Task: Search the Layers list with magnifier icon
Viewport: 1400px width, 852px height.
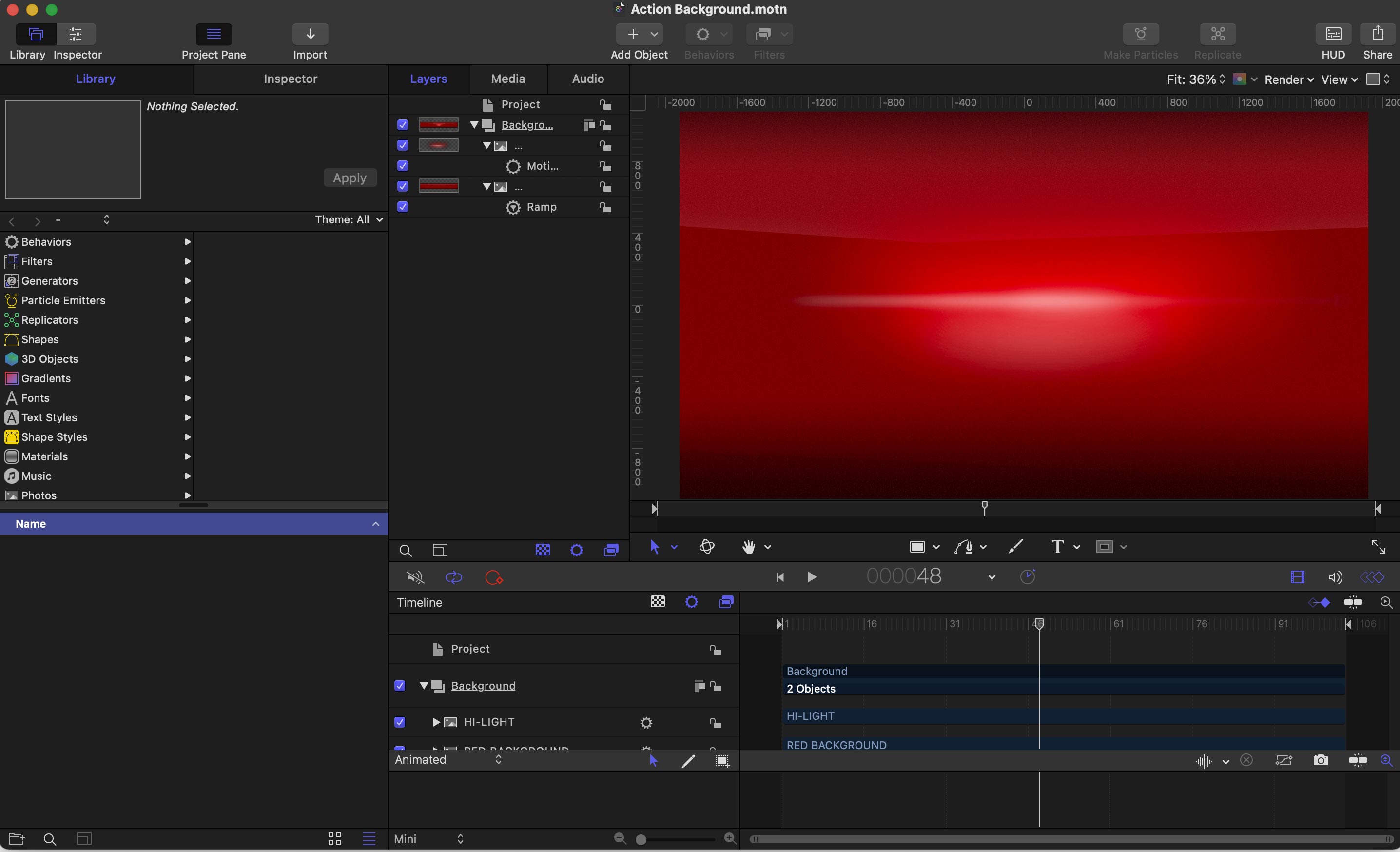Action: click(x=405, y=550)
